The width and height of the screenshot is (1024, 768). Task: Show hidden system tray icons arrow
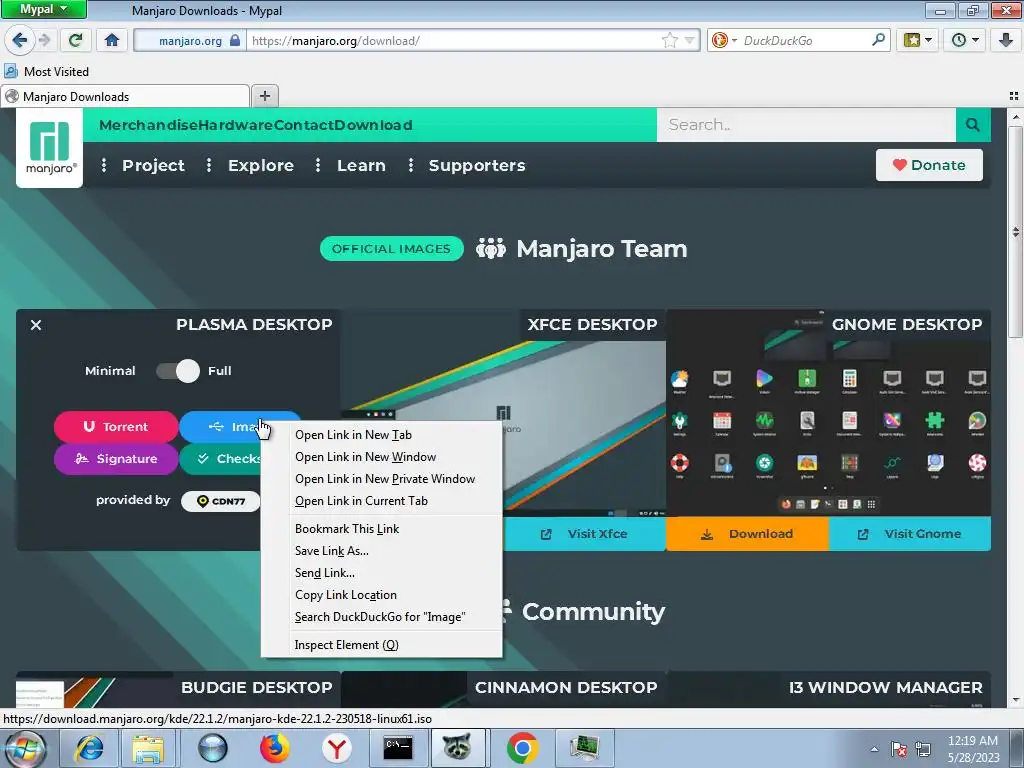[874, 749]
